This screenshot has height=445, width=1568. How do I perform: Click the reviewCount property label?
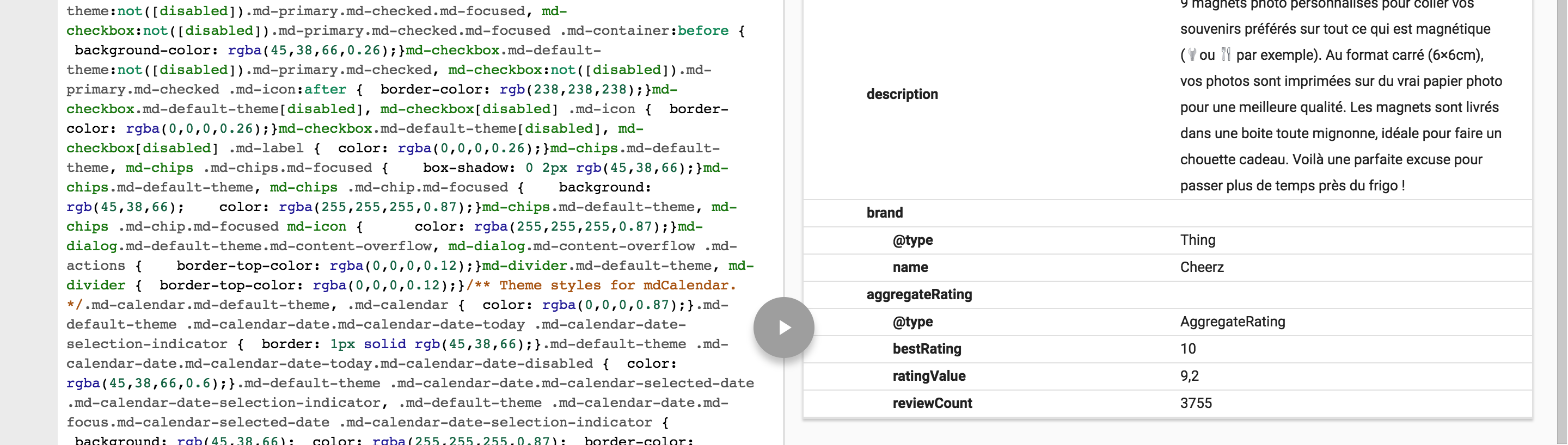pyautogui.click(x=932, y=403)
